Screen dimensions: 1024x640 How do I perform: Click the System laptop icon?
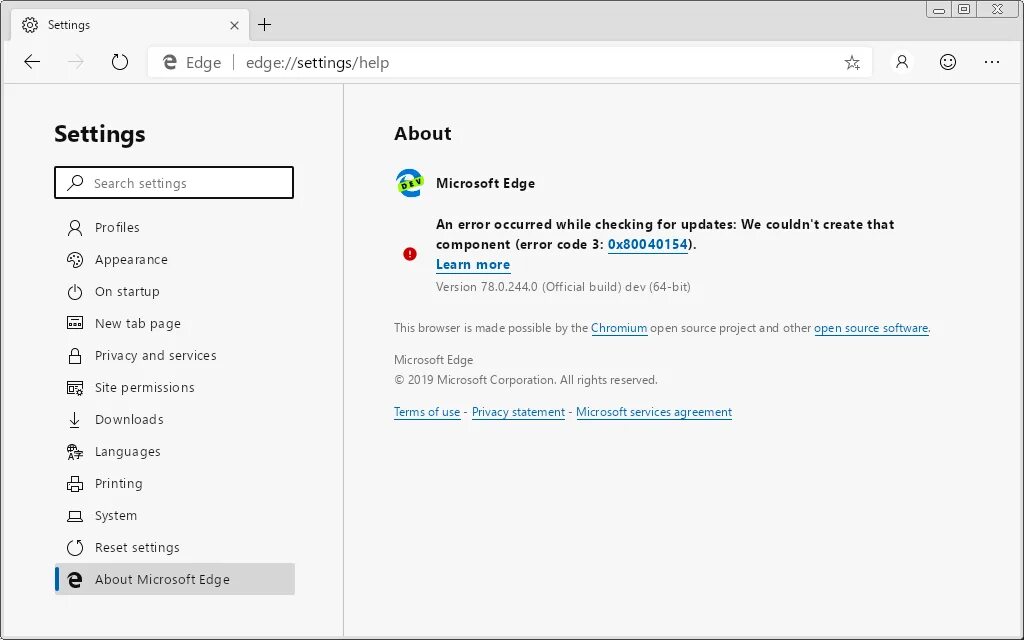[75, 517]
